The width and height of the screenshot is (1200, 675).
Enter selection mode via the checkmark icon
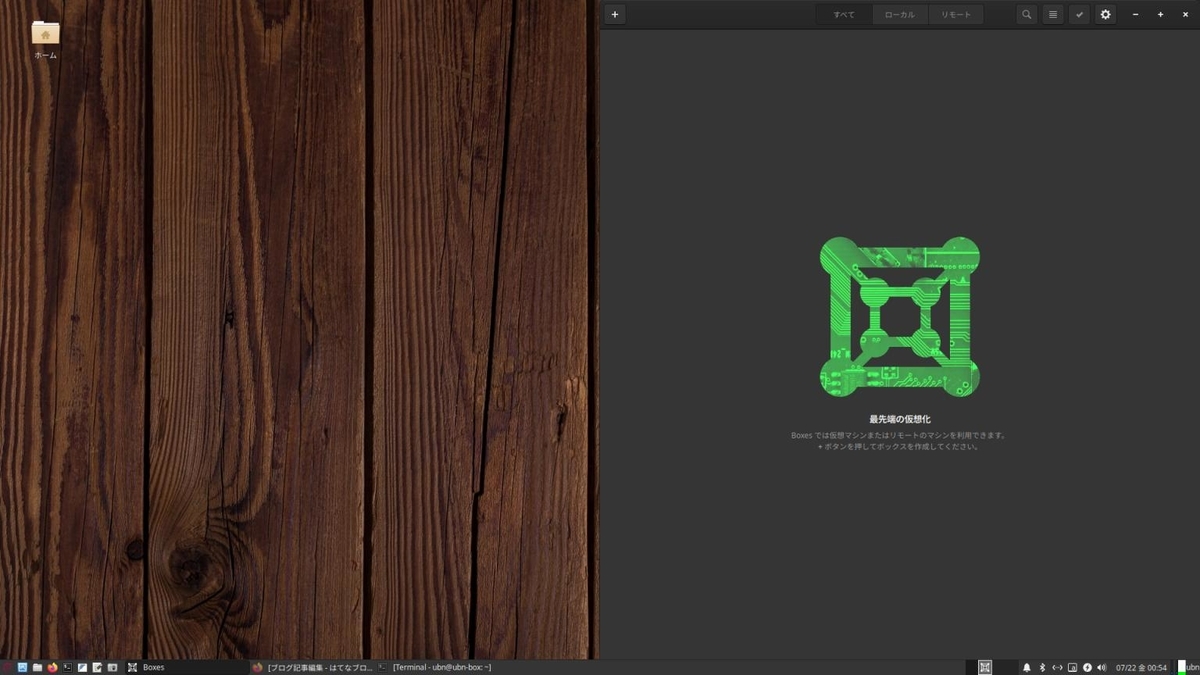(1079, 14)
